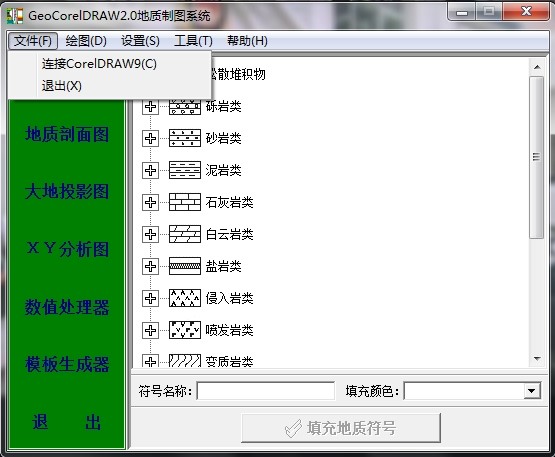The width and height of the screenshot is (555, 457).
Task: Select the 石灰岩类 tree label
Action: pos(230,202)
